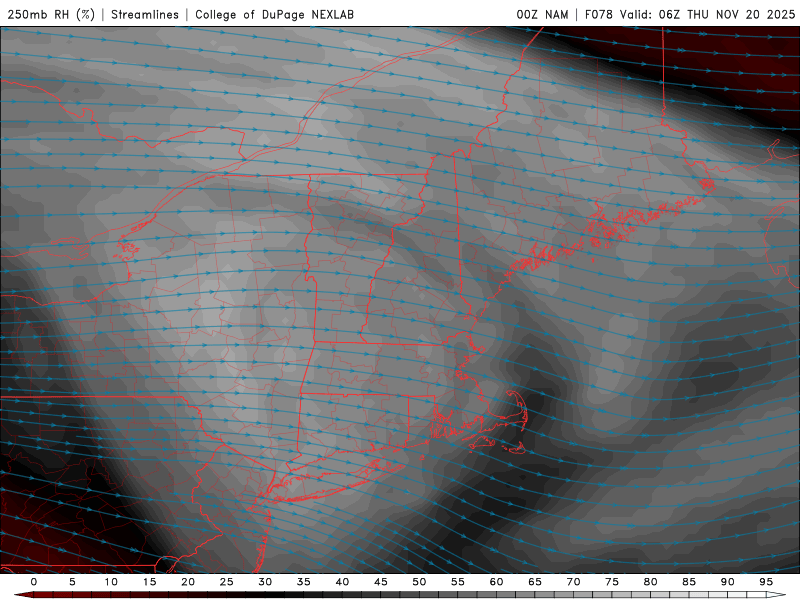This screenshot has height=600, width=800.
Task: Click the 10 label on the legend
Action: coord(111,582)
